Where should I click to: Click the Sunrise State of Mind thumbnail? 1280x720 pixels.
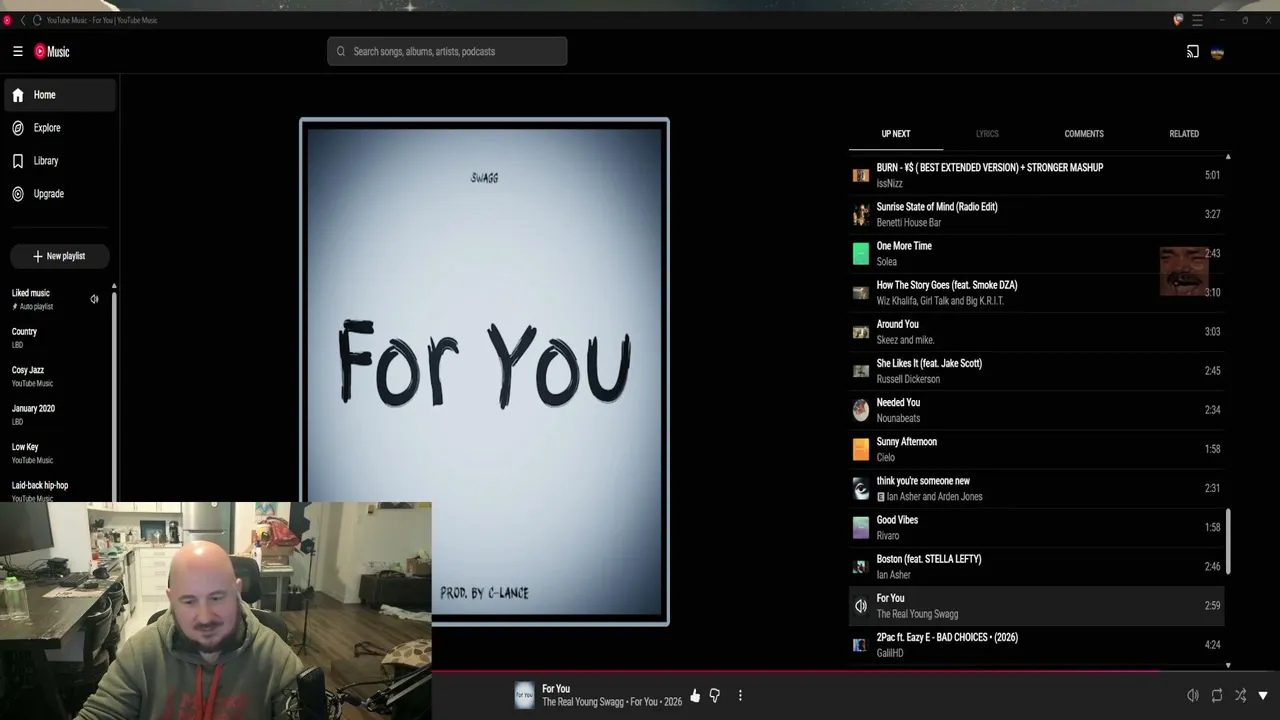point(860,214)
